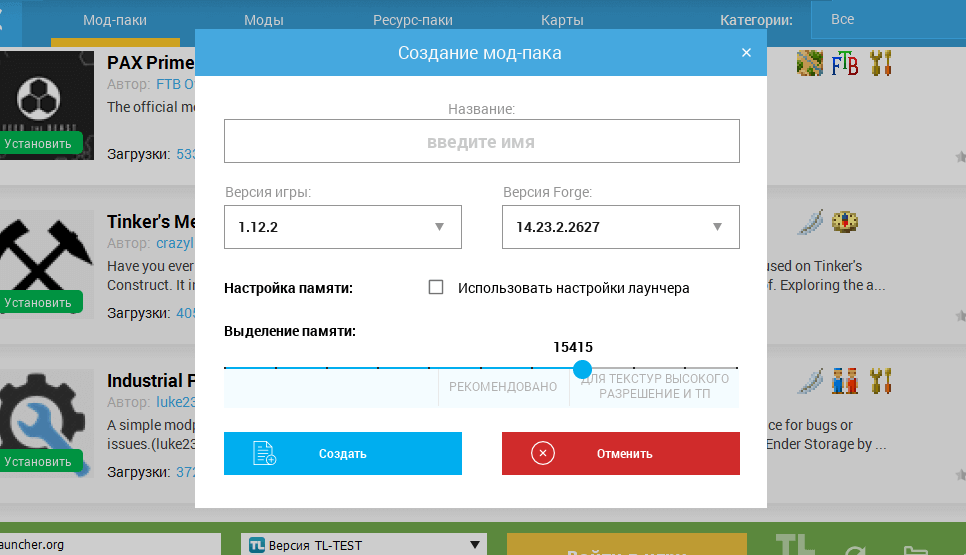Screen dimensions: 966x555
Task: Click the TL icon in version selector
Action: tap(256, 545)
